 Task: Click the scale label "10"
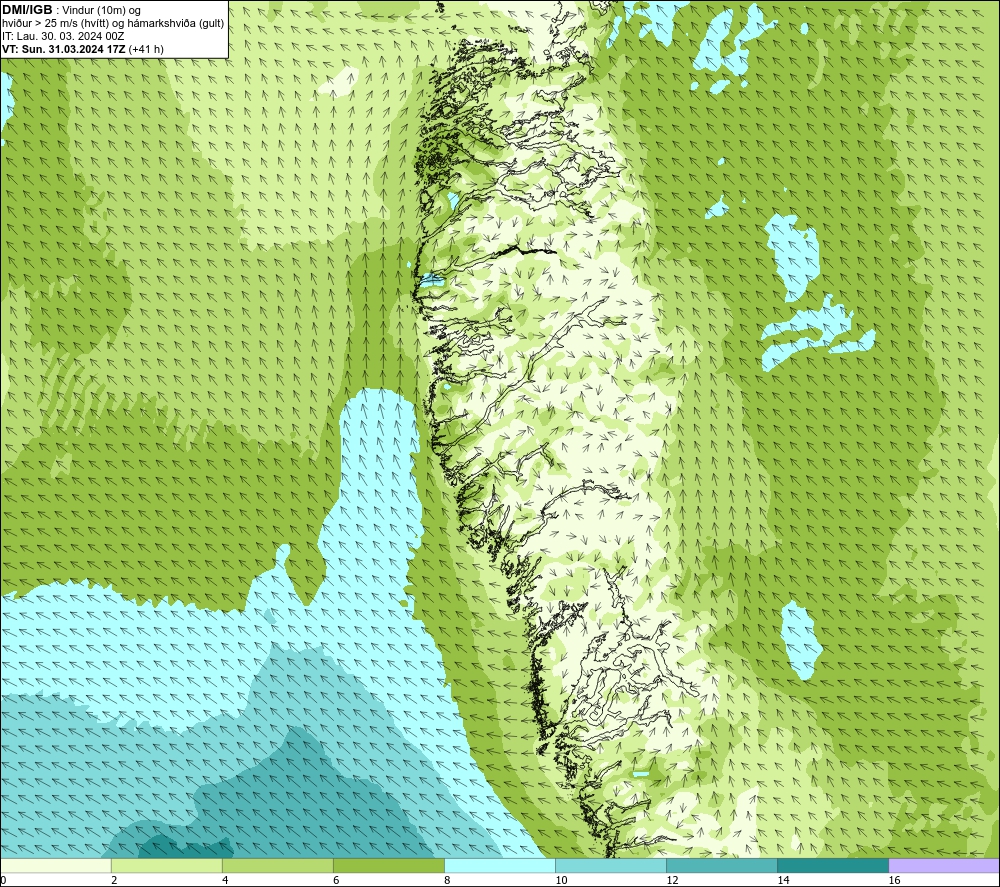561,881
